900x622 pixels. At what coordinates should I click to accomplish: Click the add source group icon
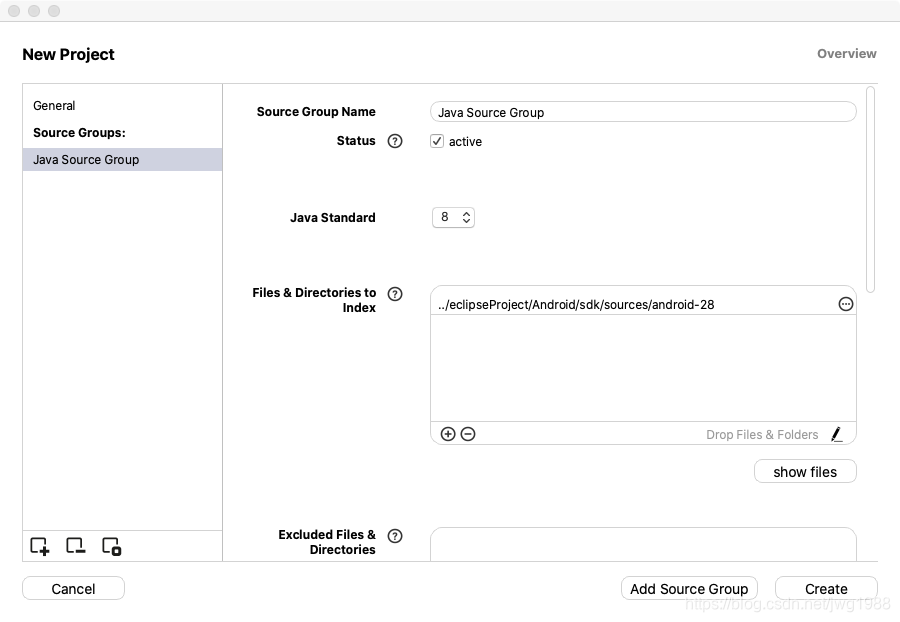39,546
